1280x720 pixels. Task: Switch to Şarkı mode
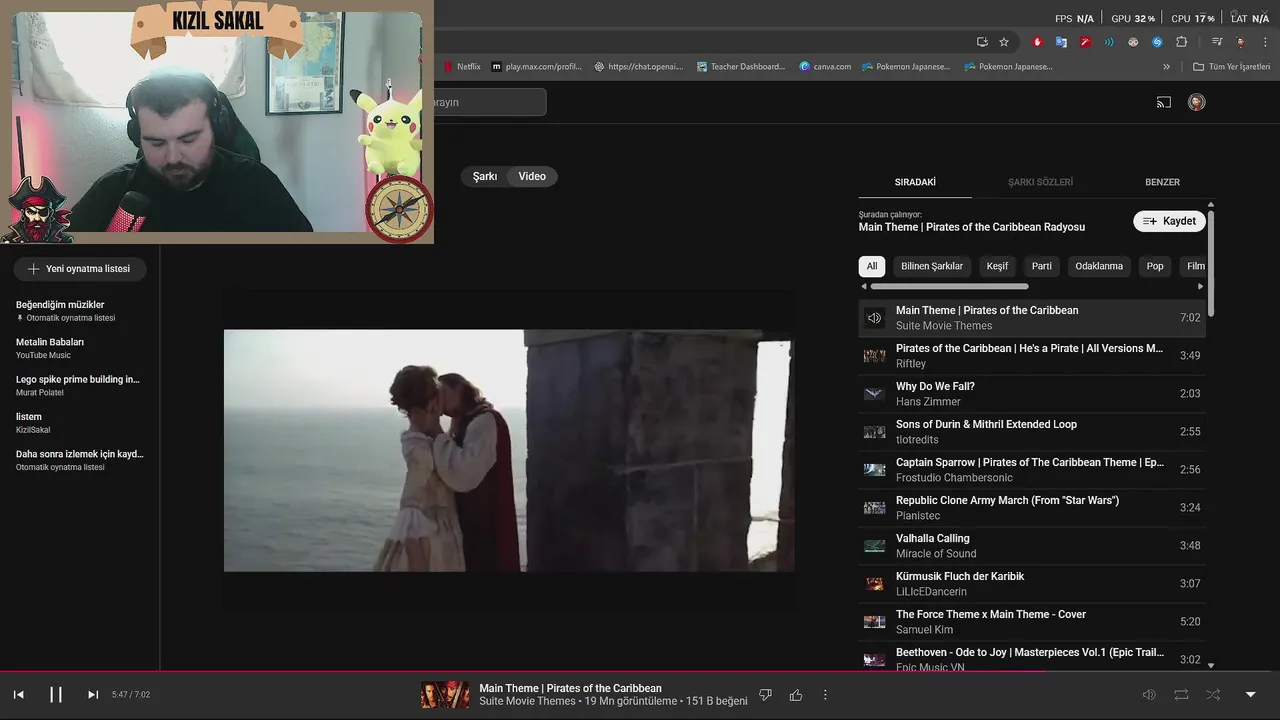(x=485, y=176)
